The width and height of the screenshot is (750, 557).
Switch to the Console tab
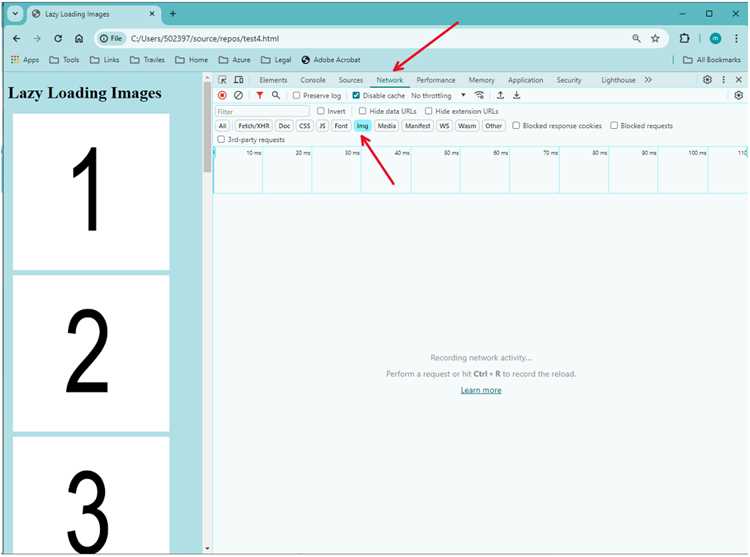point(313,80)
